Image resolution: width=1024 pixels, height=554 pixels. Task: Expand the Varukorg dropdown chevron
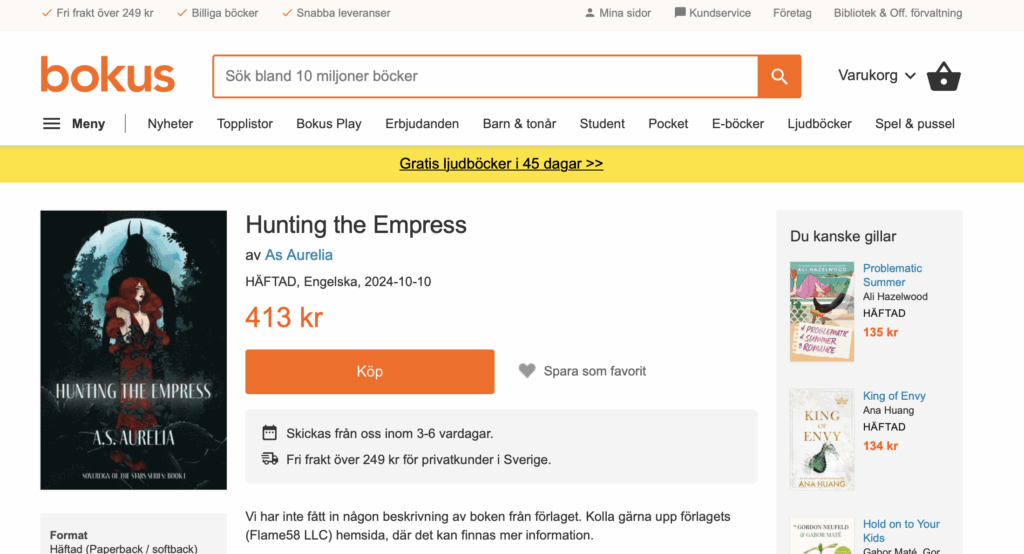coord(910,76)
